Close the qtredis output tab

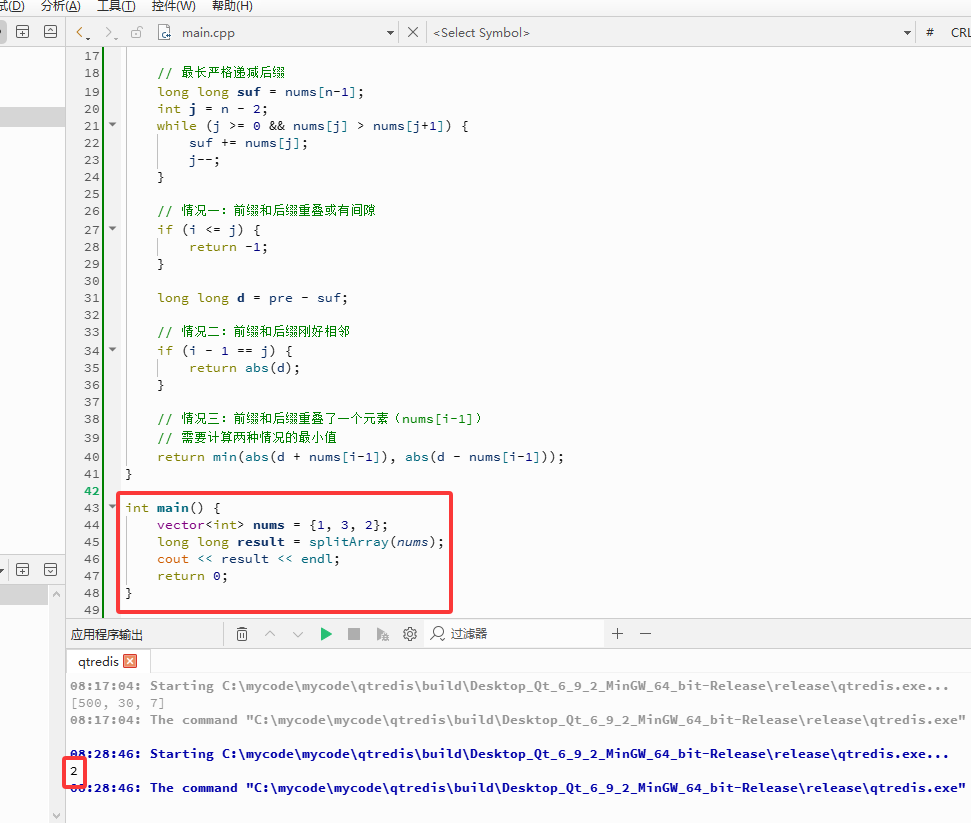[130, 661]
